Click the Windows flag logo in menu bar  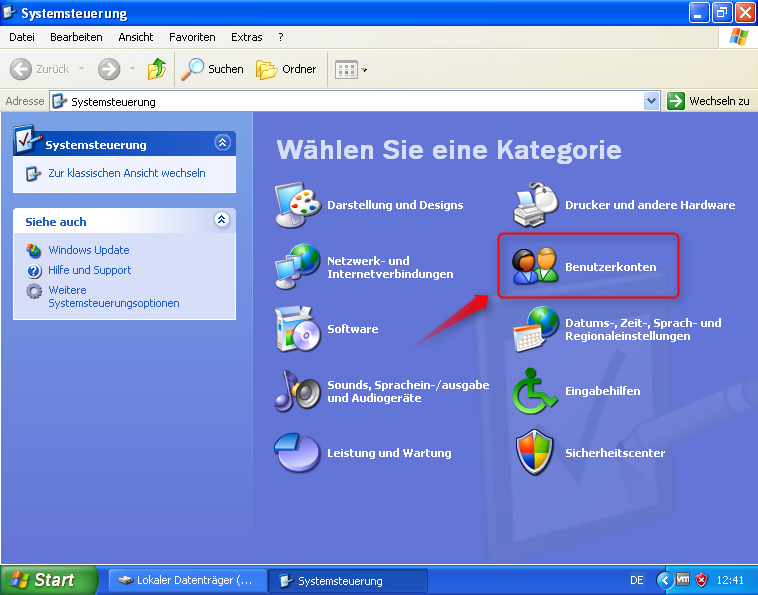coord(739,37)
